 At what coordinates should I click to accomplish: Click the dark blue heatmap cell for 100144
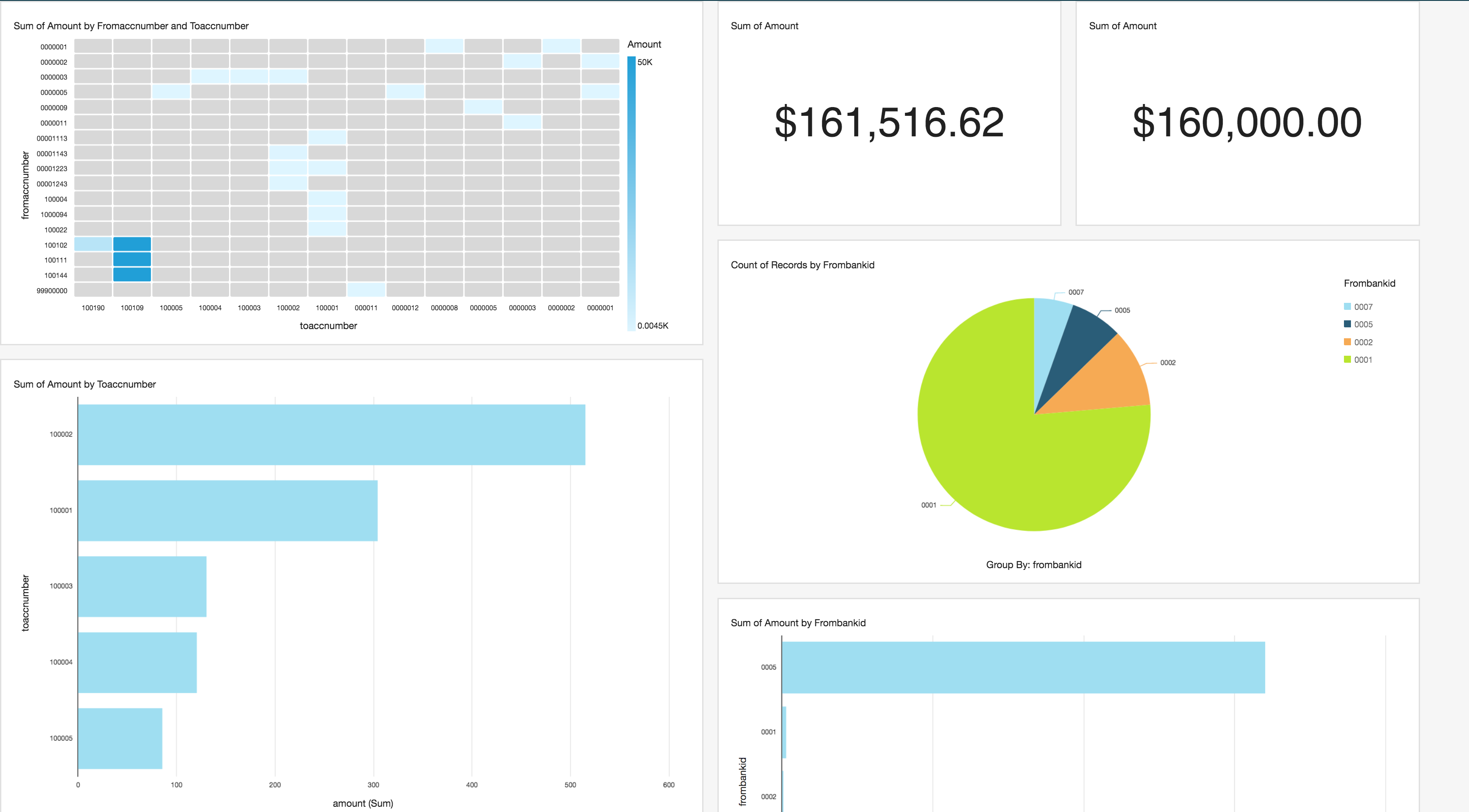pyautogui.click(x=132, y=275)
